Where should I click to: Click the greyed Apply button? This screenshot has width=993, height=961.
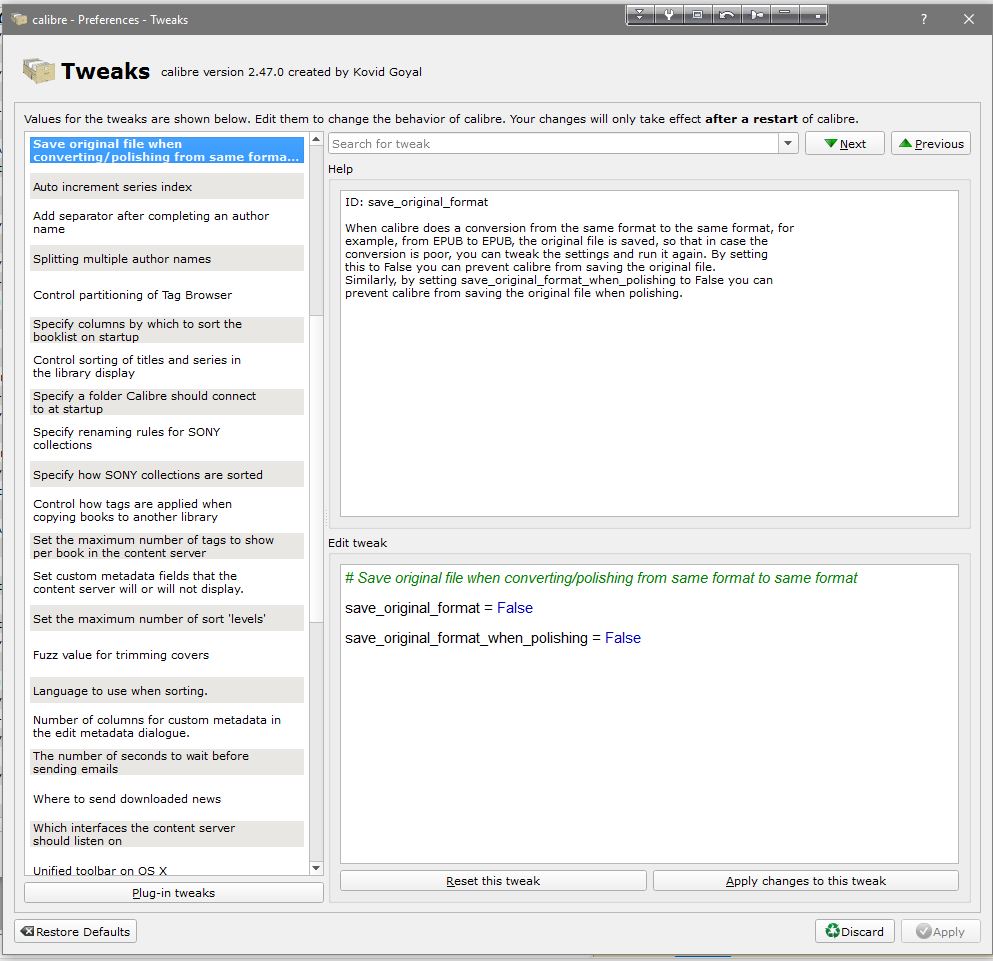940,931
